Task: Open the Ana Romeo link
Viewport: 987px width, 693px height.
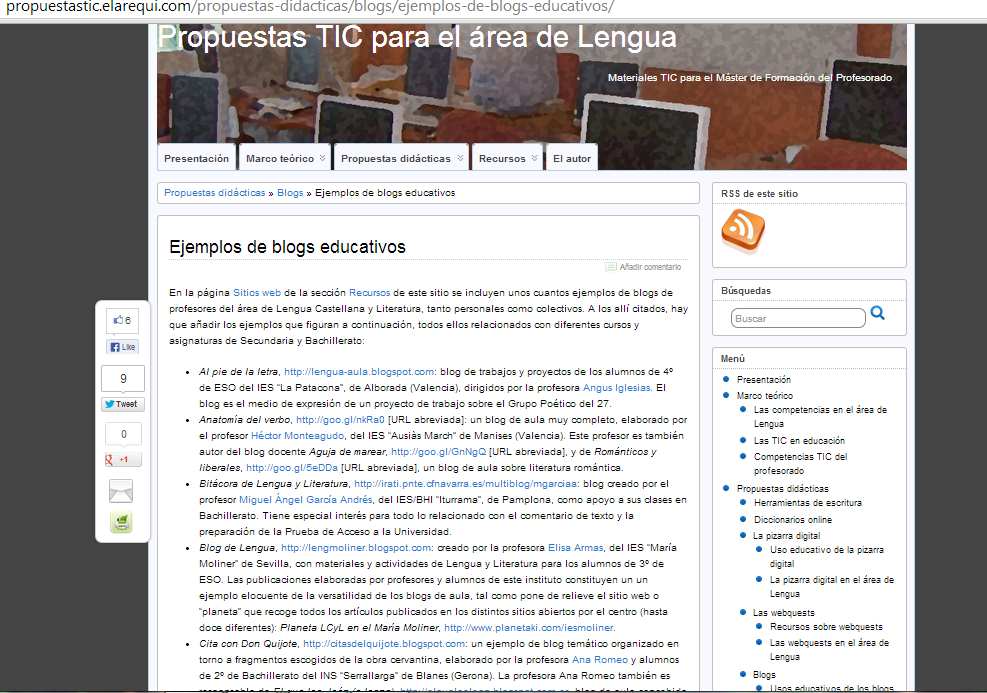Action: click(600, 660)
